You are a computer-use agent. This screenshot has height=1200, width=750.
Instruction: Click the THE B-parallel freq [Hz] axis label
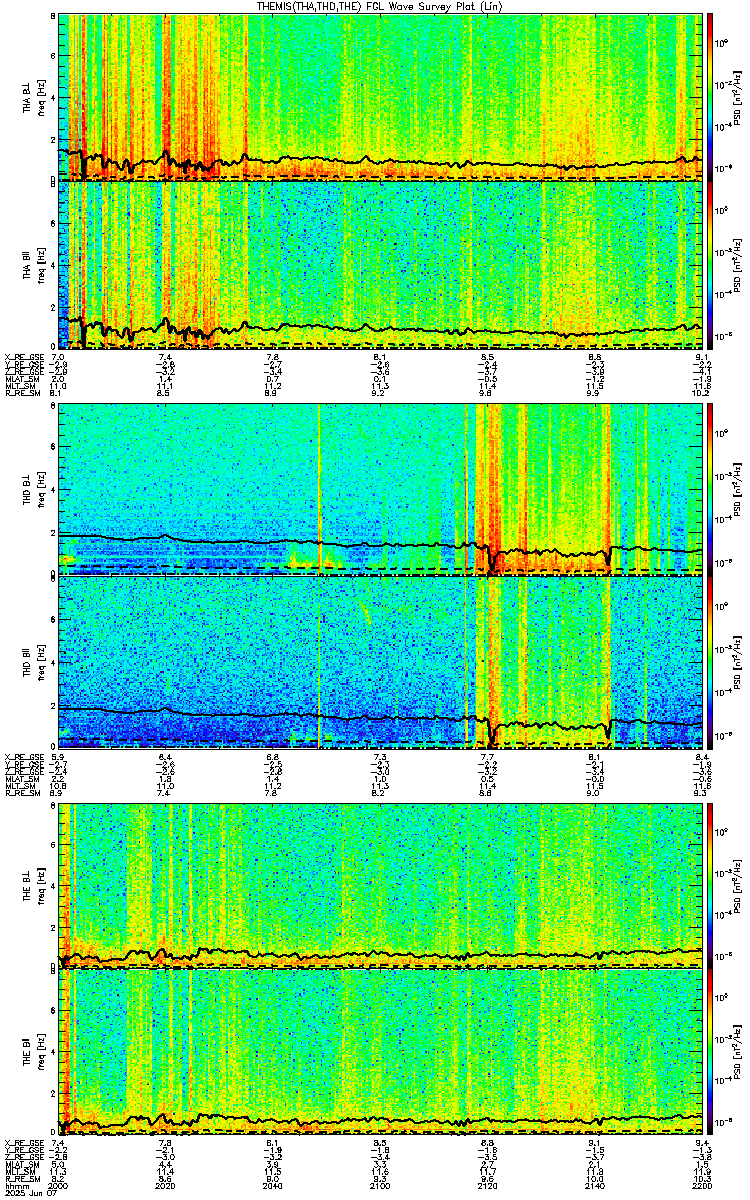[42, 1053]
